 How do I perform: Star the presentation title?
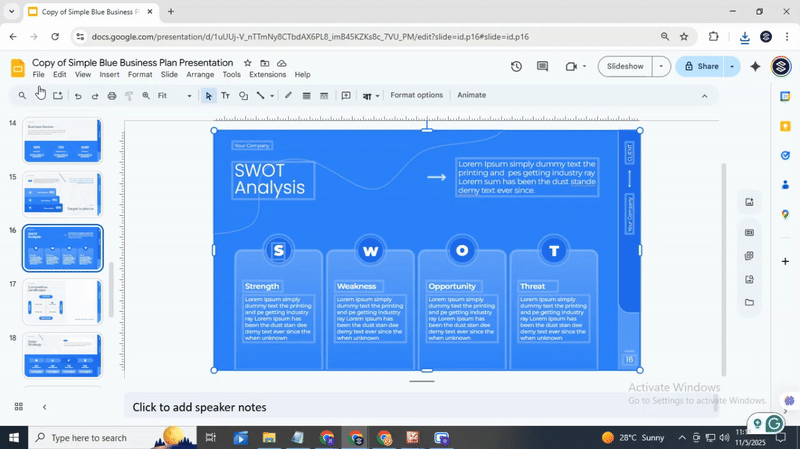coord(248,63)
